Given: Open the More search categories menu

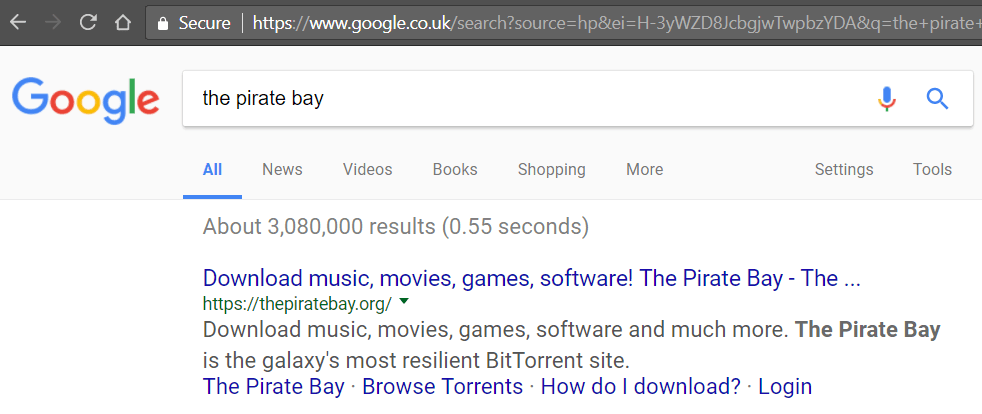Looking at the screenshot, I should pyautogui.click(x=644, y=170).
